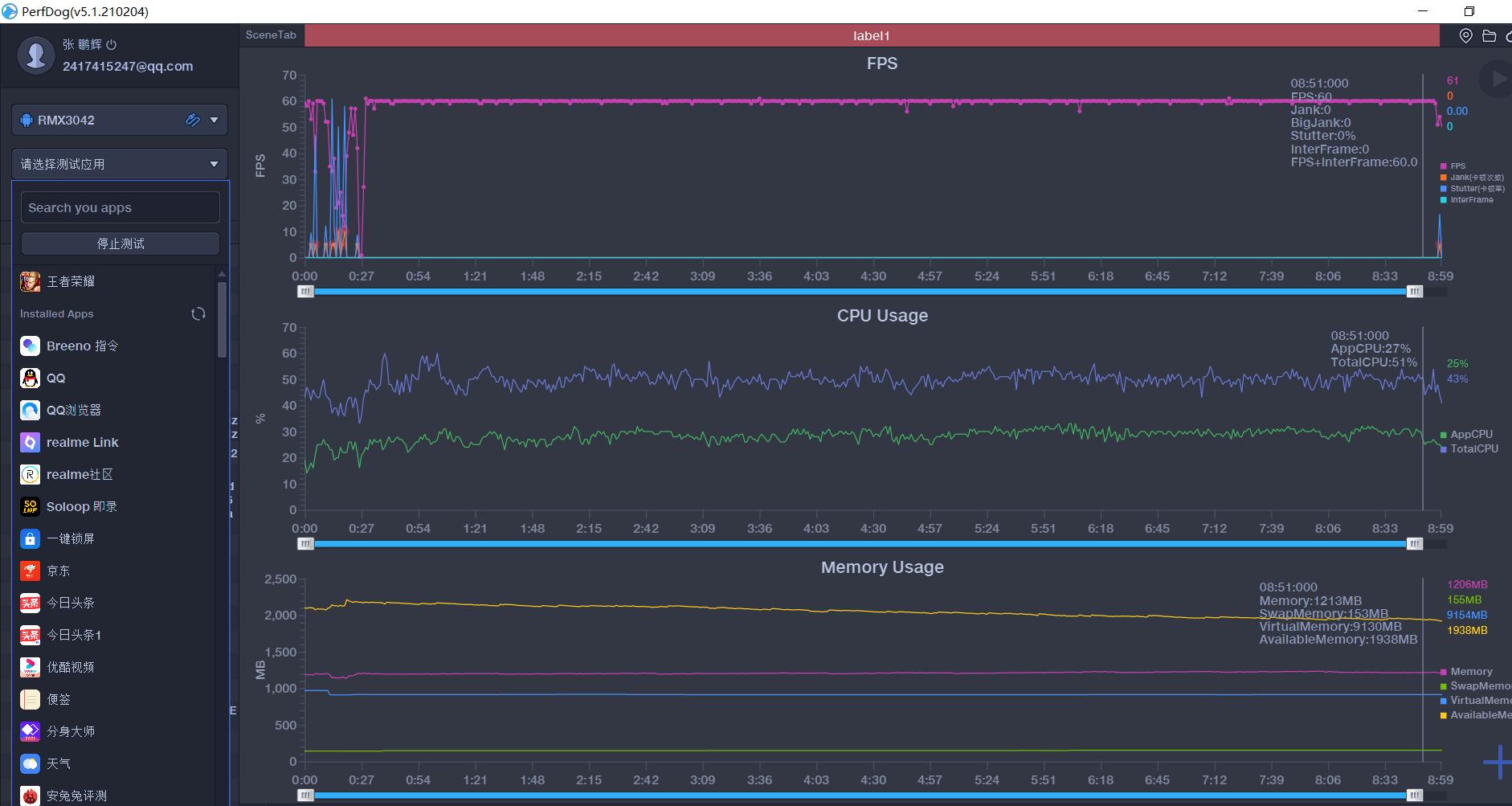The height and width of the screenshot is (806, 1512).
Task: Toggle the AppCPU legend series
Action: coord(1469,435)
